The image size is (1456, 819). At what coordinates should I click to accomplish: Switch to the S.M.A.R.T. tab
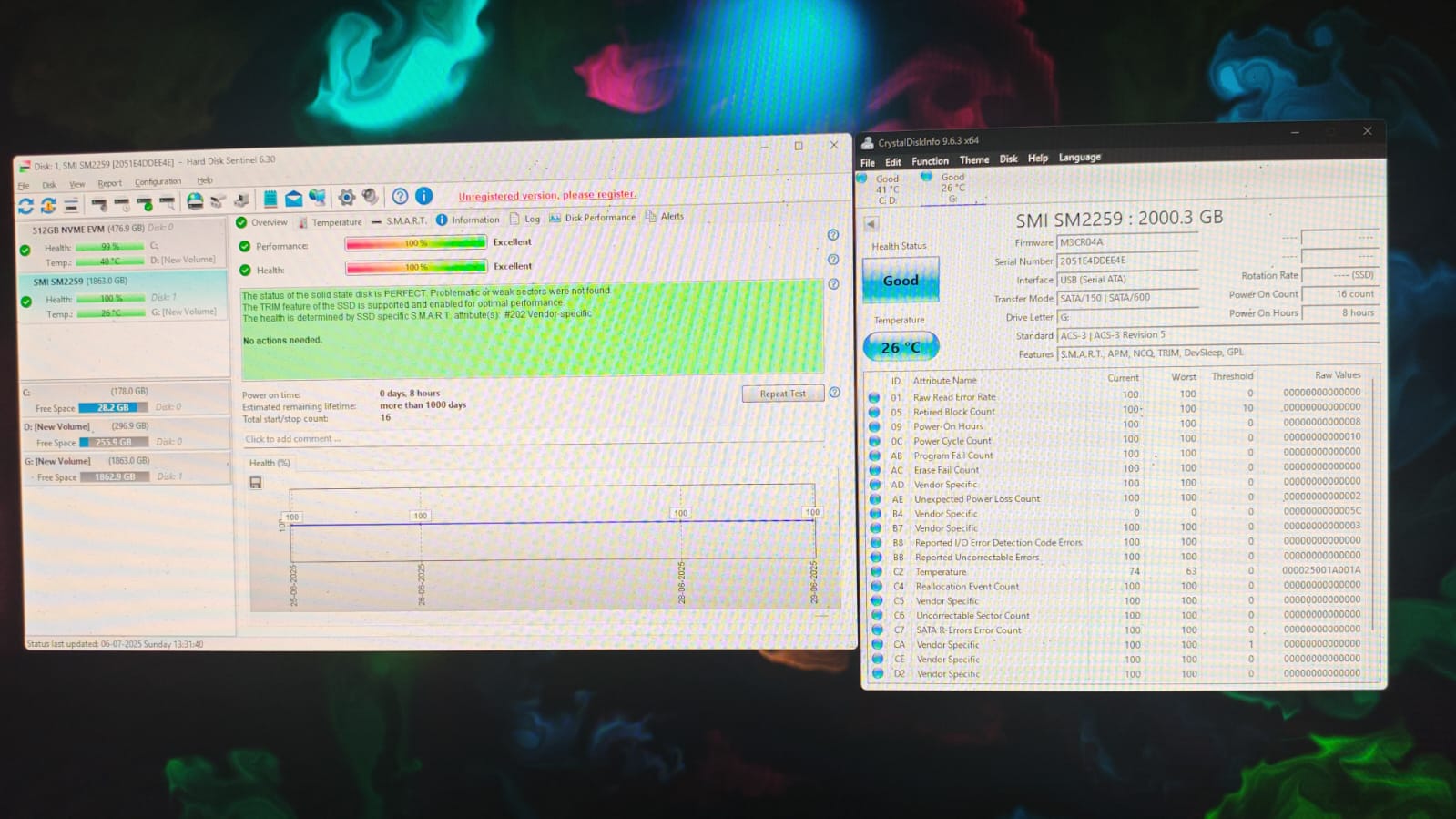click(399, 220)
